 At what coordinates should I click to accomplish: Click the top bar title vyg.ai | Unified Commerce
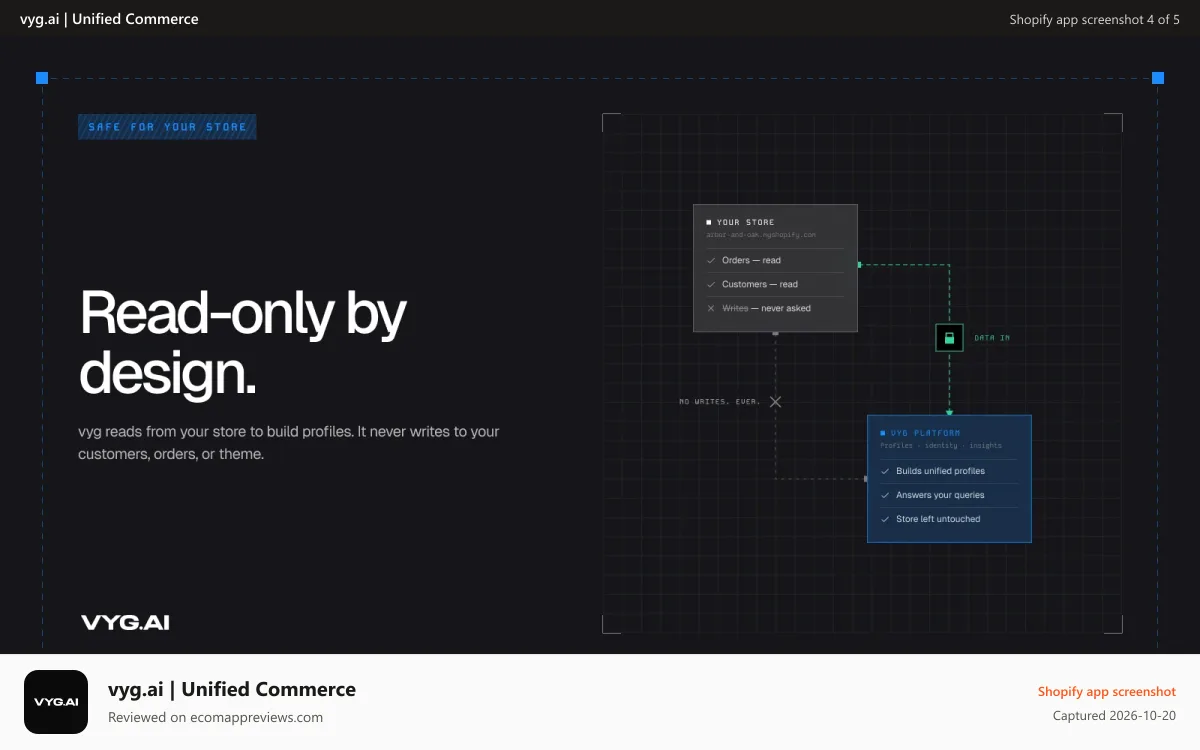[109, 19]
